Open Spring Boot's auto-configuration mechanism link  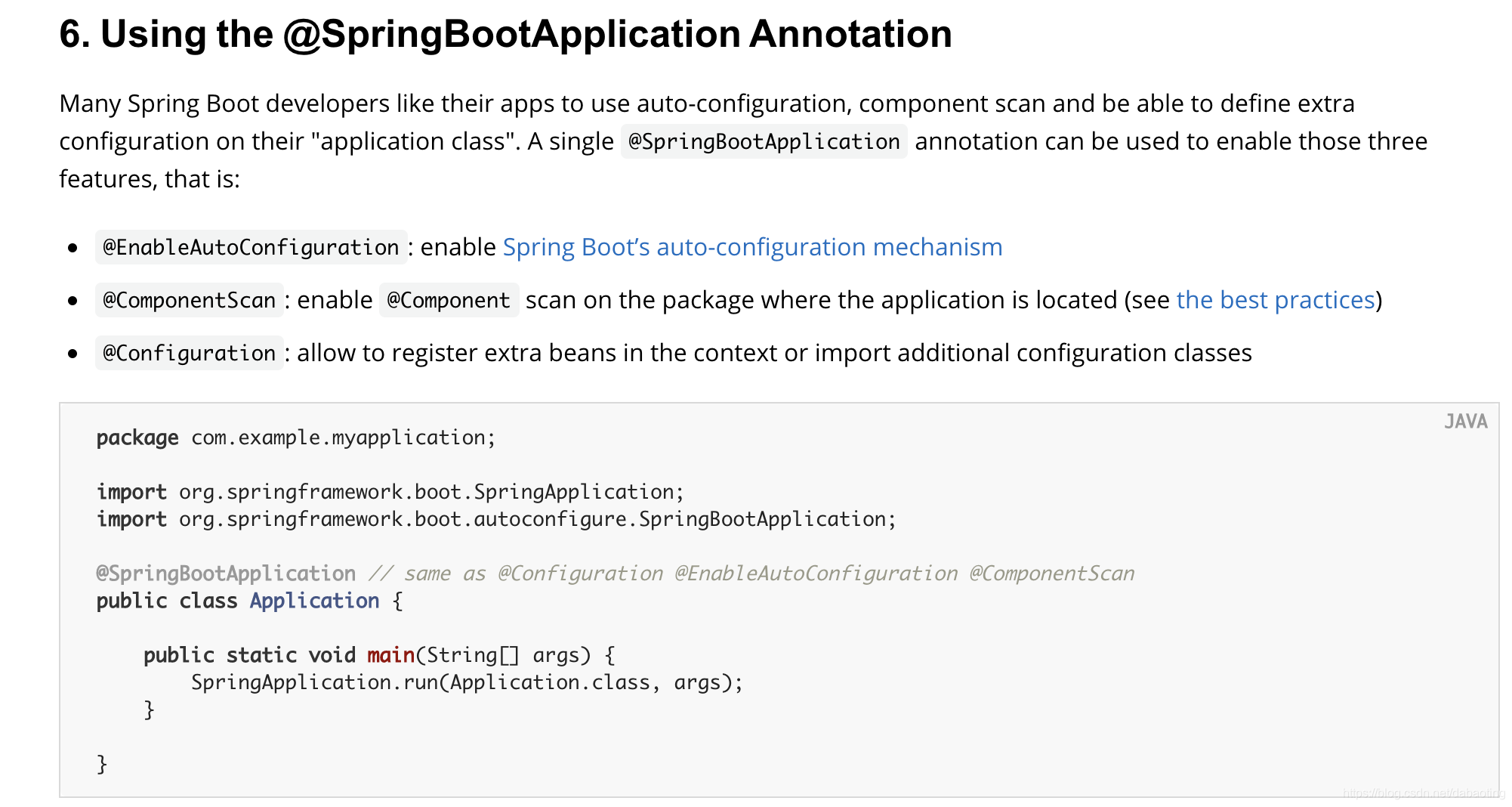click(752, 247)
